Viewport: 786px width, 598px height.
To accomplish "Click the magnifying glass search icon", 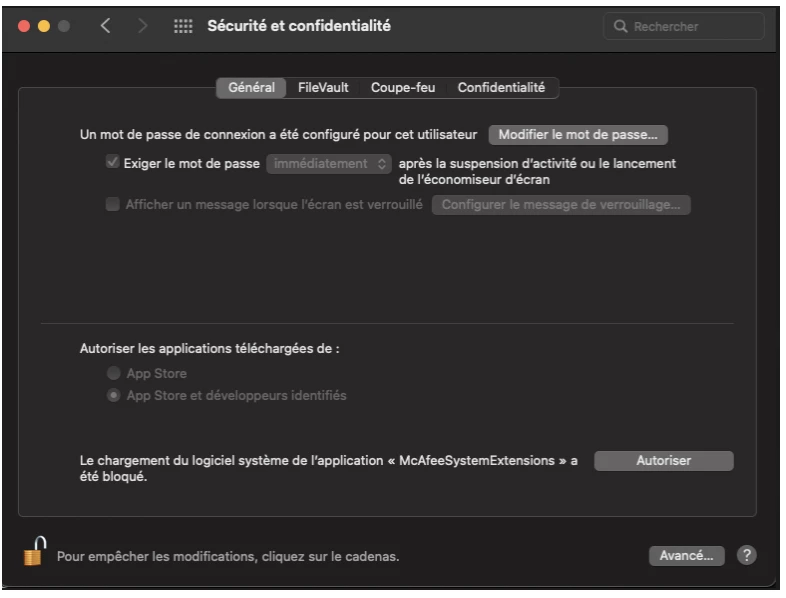I will tap(621, 26).
